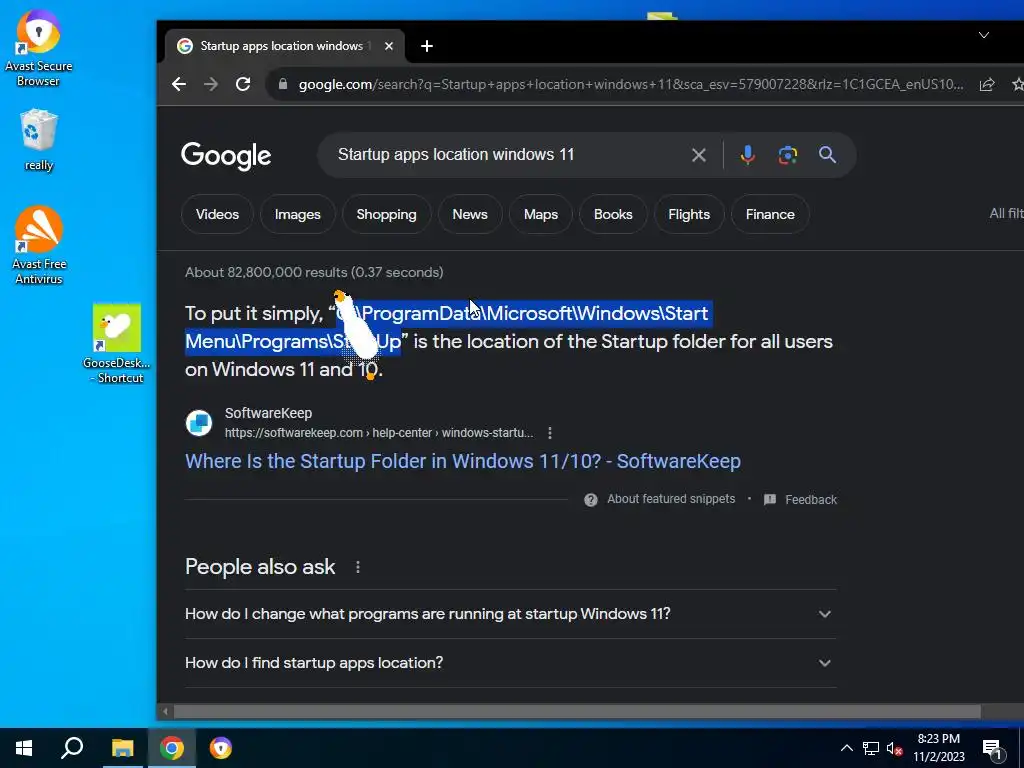The image size is (1024, 768).
Task: Open Windows notification center
Action: click(x=993, y=748)
